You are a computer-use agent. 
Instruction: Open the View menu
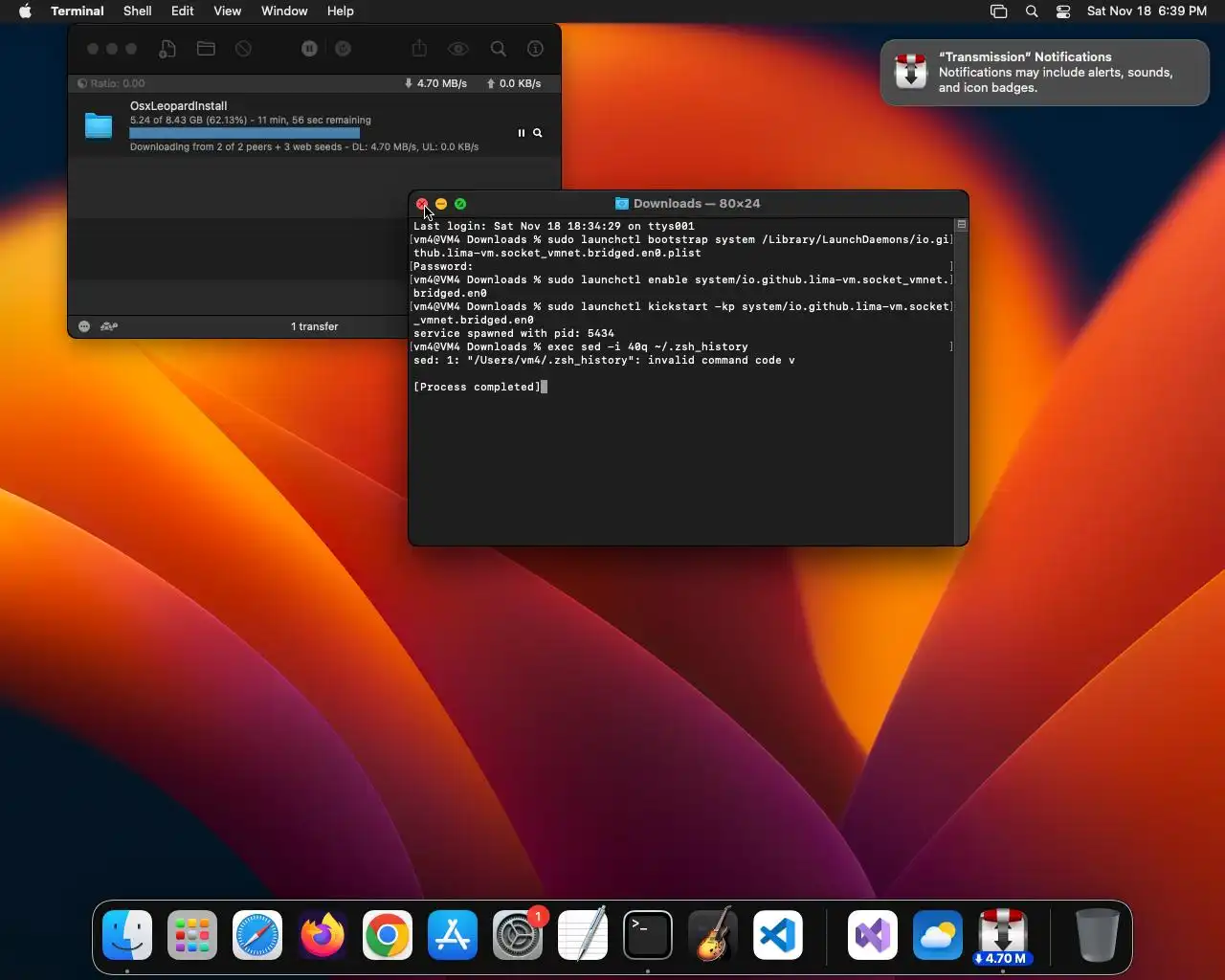point(227,11)
